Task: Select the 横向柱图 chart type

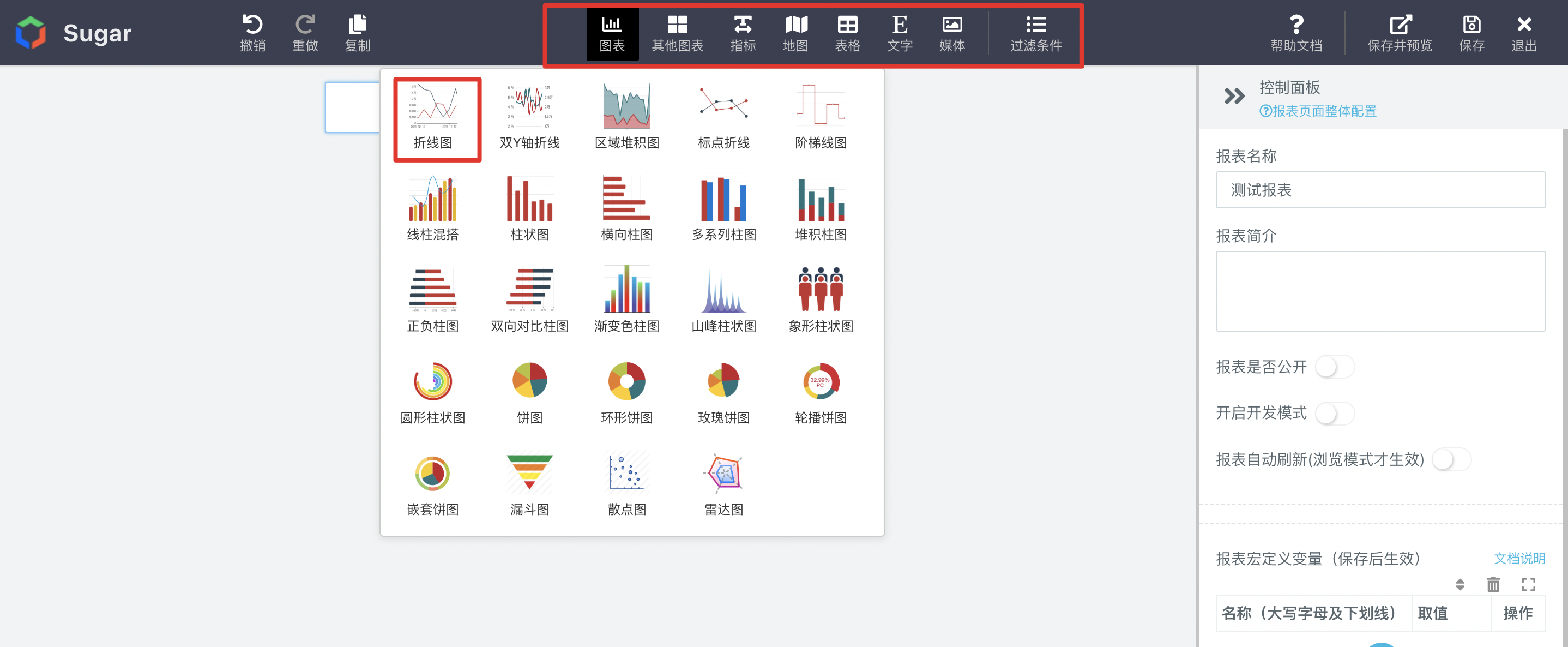Action: pyautogui.click(x=626, y=209)
